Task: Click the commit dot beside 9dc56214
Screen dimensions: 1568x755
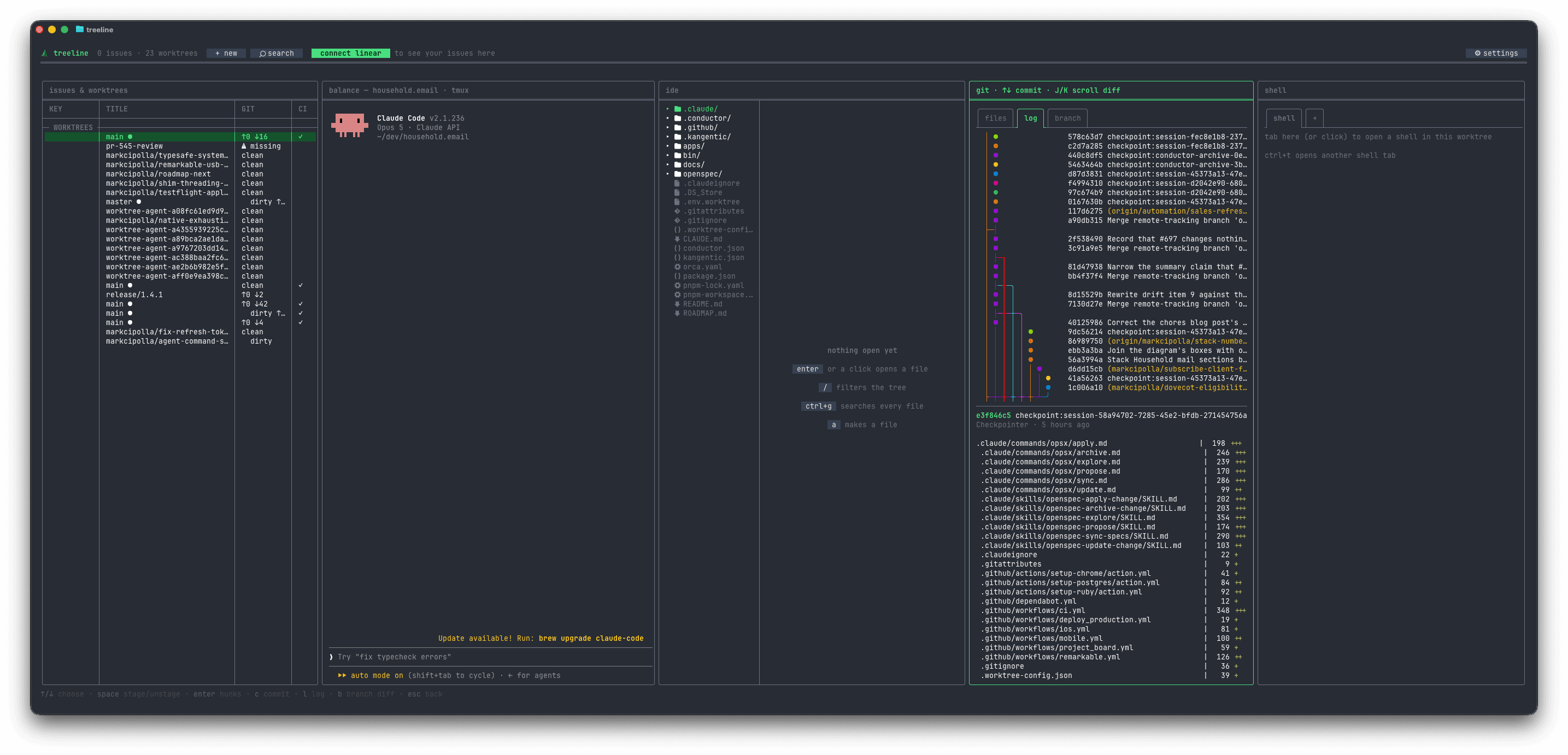Action: [x=1030, y=332]
